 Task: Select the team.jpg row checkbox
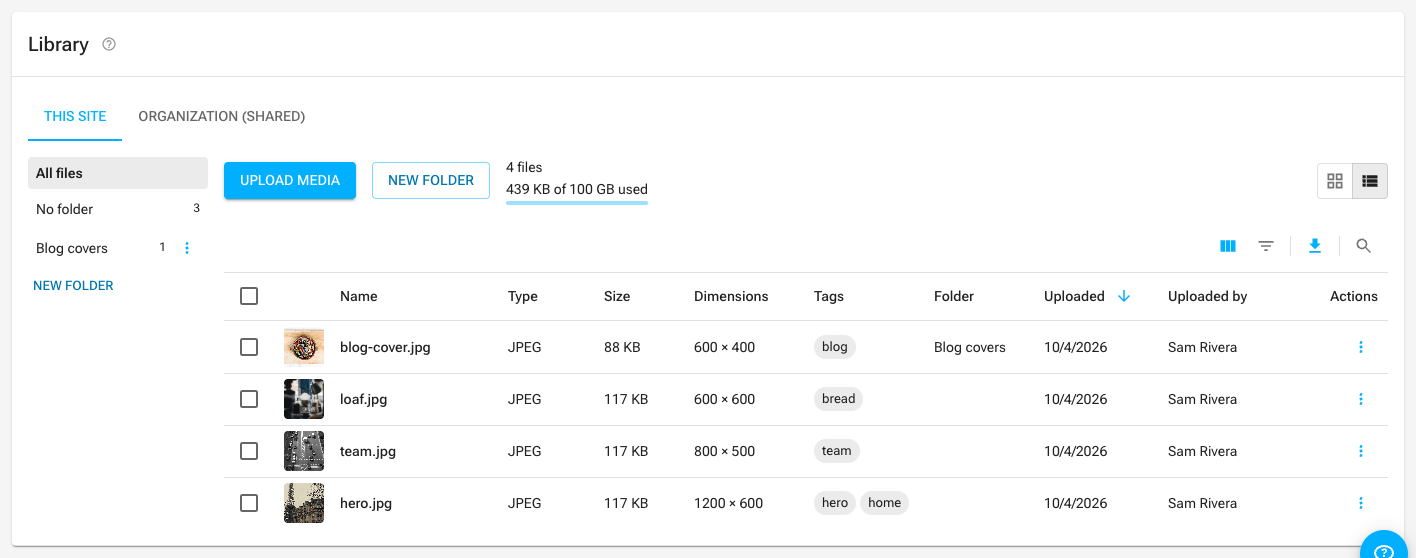tap(249, 451)
